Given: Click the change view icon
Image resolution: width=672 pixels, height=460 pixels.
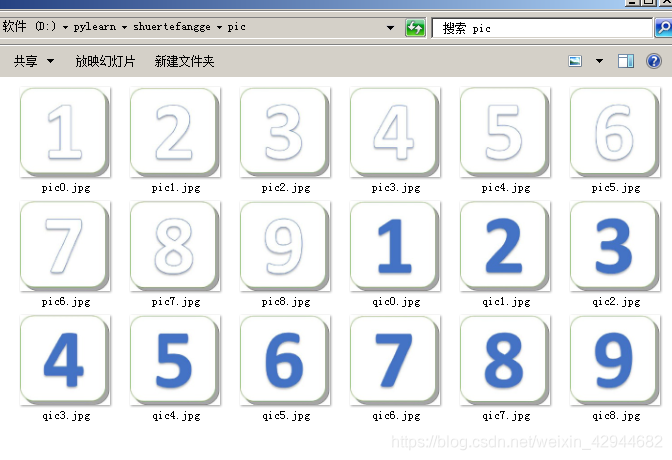Looking at the screenshot, I should [x=575, y=61].
